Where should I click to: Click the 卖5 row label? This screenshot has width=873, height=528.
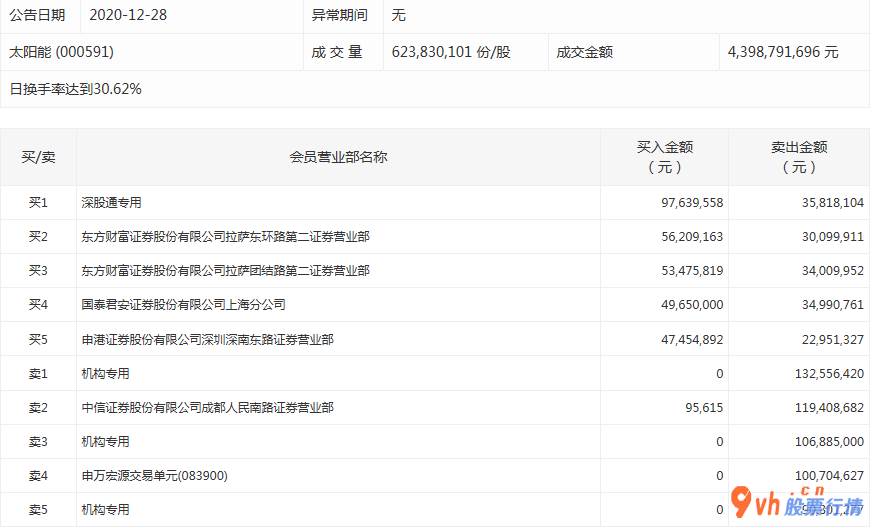coord(38,510)
